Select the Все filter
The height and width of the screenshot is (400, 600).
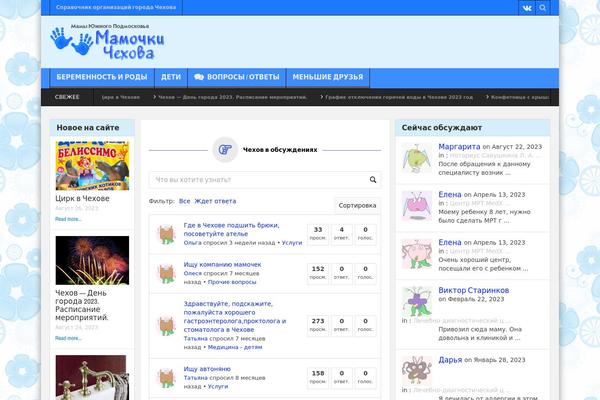[184, 201]
